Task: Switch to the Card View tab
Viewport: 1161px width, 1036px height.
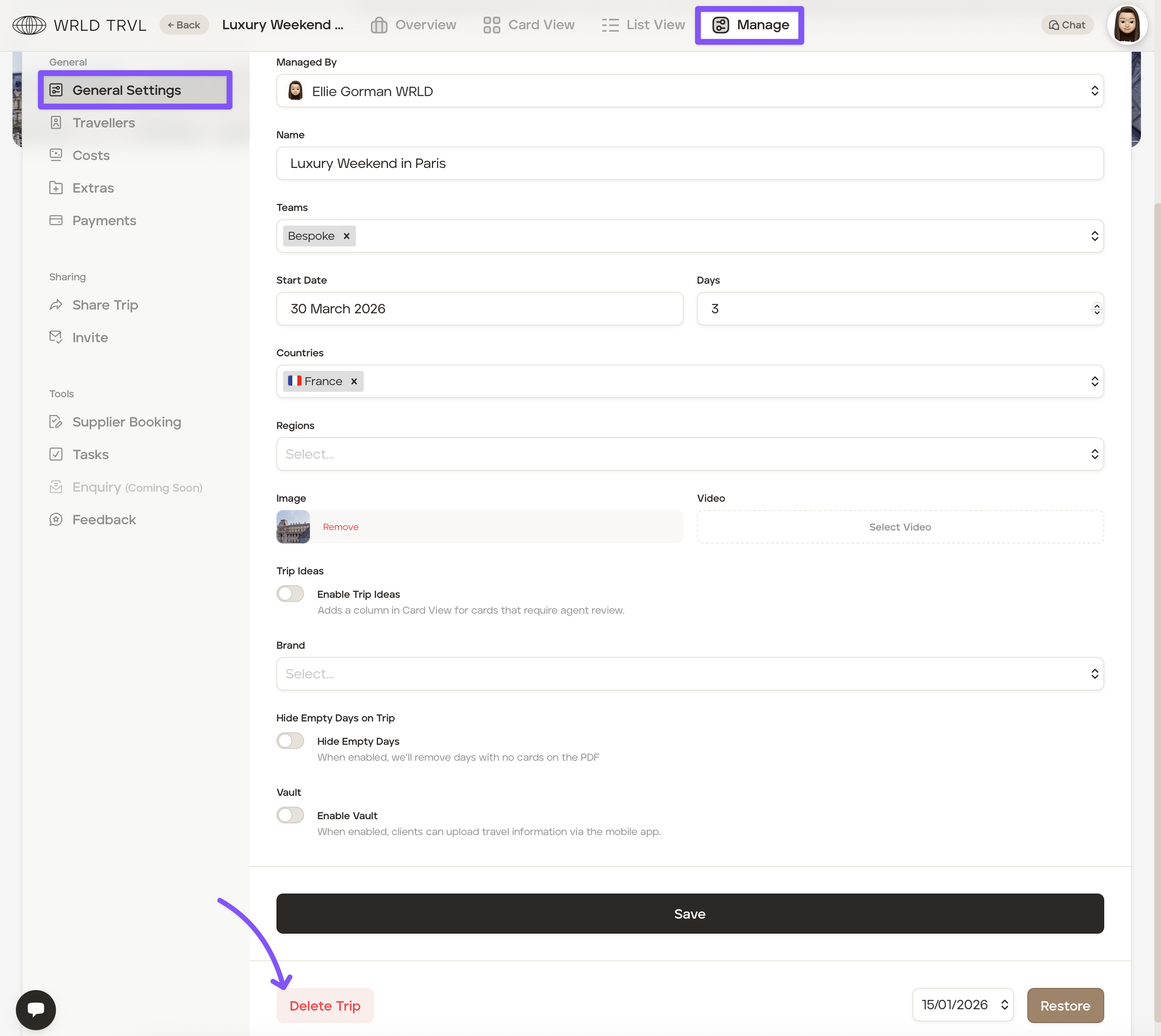Action: pyautogui.click(x=529, y=25)
